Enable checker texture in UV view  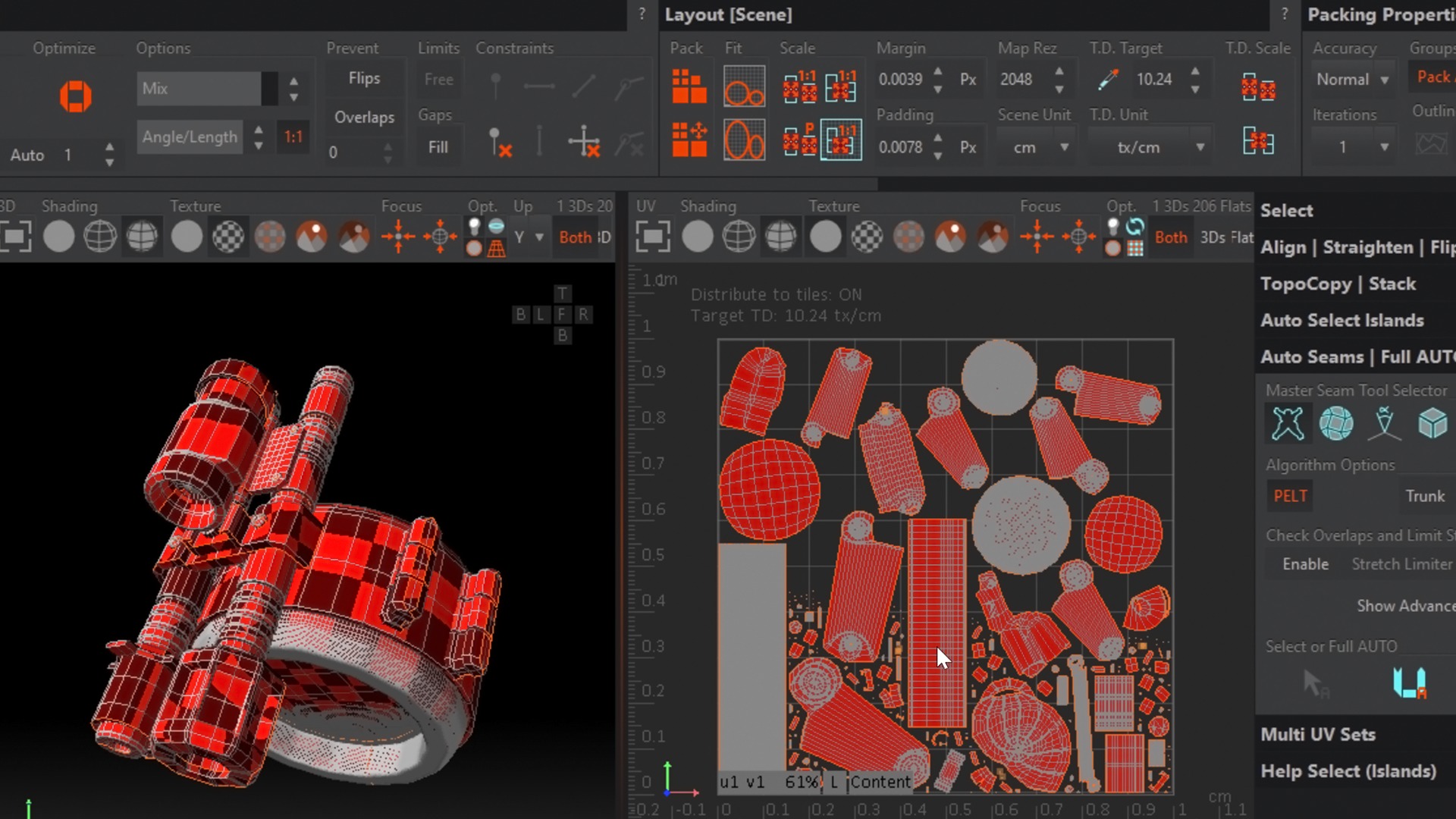pyautogui.click(x=867, y=237)
